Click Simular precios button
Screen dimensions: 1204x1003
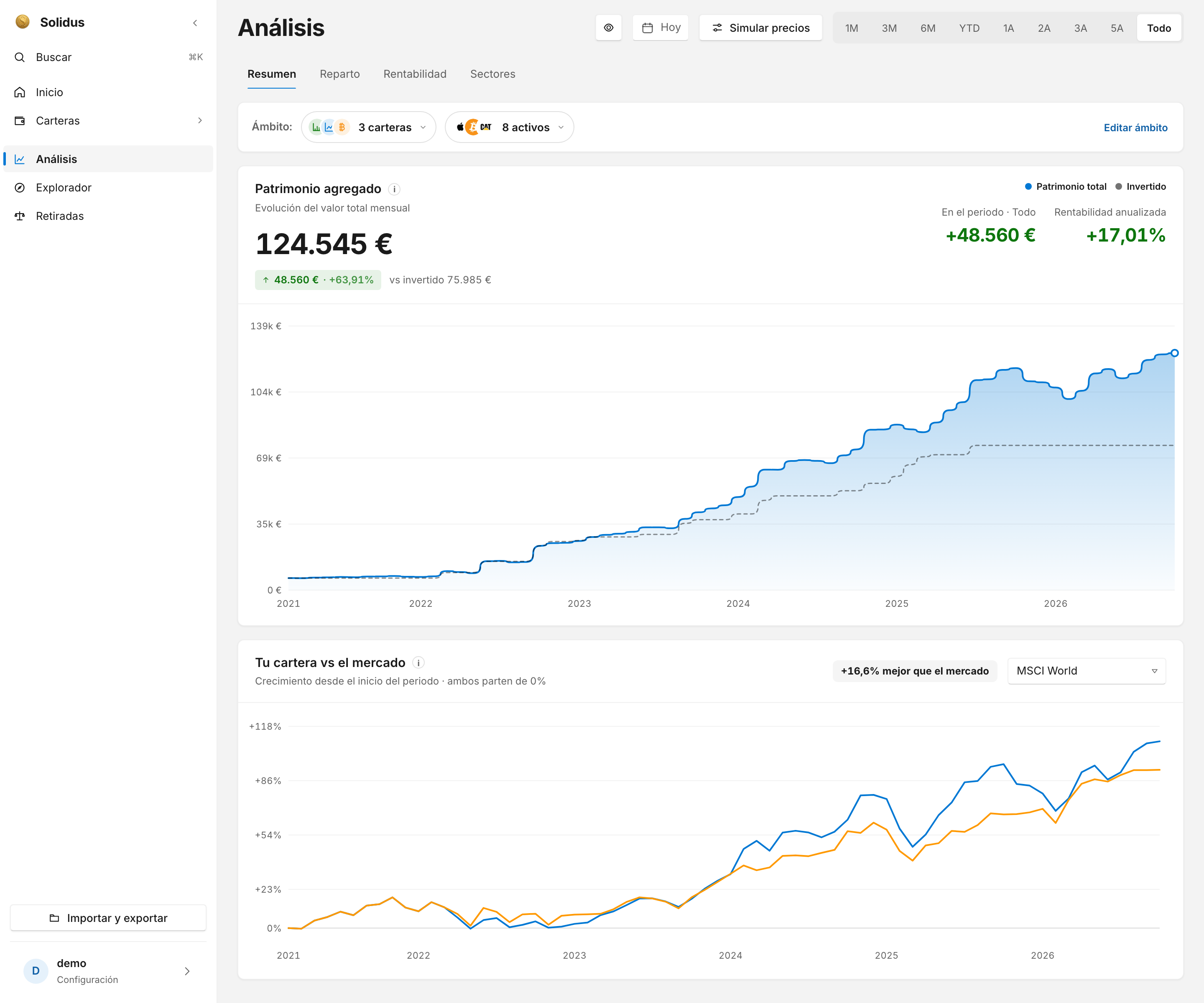pyautogui.click(x=760, y=28)
